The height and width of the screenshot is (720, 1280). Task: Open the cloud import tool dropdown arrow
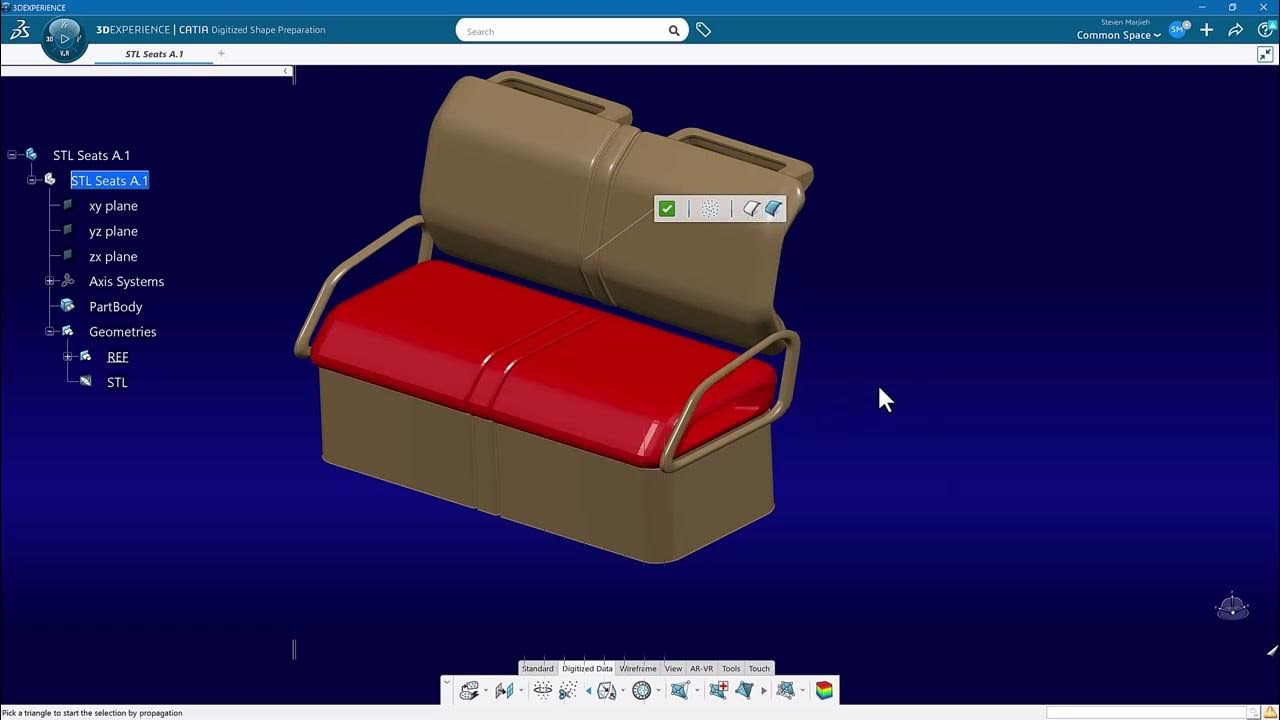486,690
